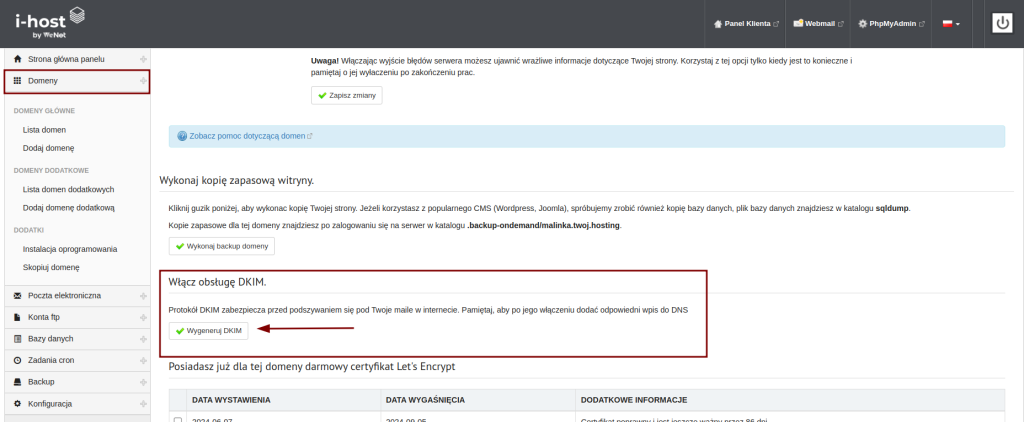1024x422 pixels.
Task: Expand Konfiguracja section via plus icon
Action: coord(143,403)
